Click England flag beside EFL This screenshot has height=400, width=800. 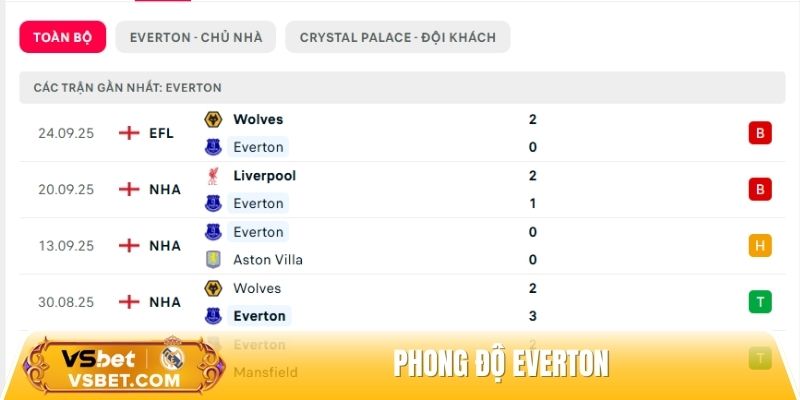click(128, 133)
